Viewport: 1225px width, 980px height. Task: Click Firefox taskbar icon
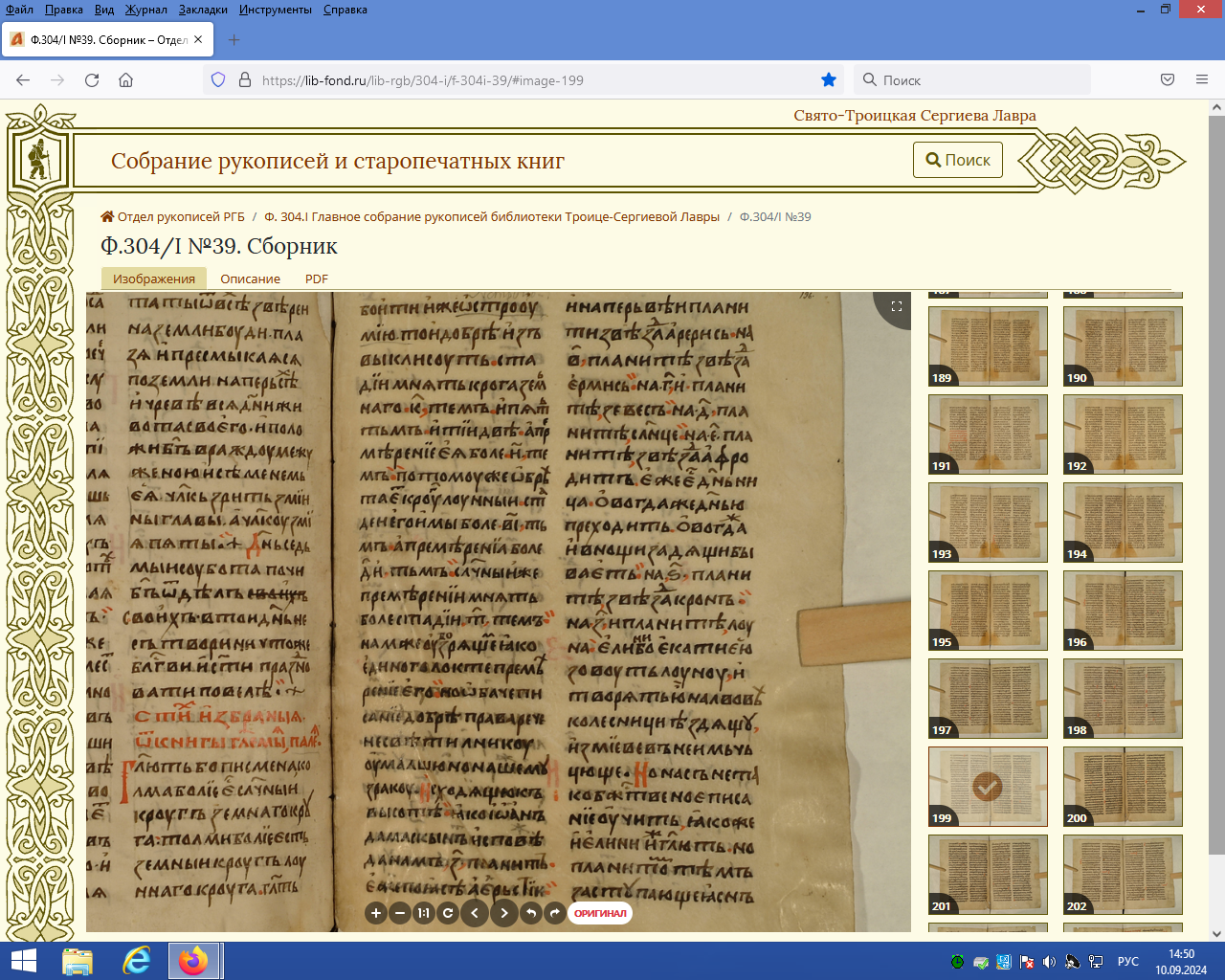(x=195, y=961)
